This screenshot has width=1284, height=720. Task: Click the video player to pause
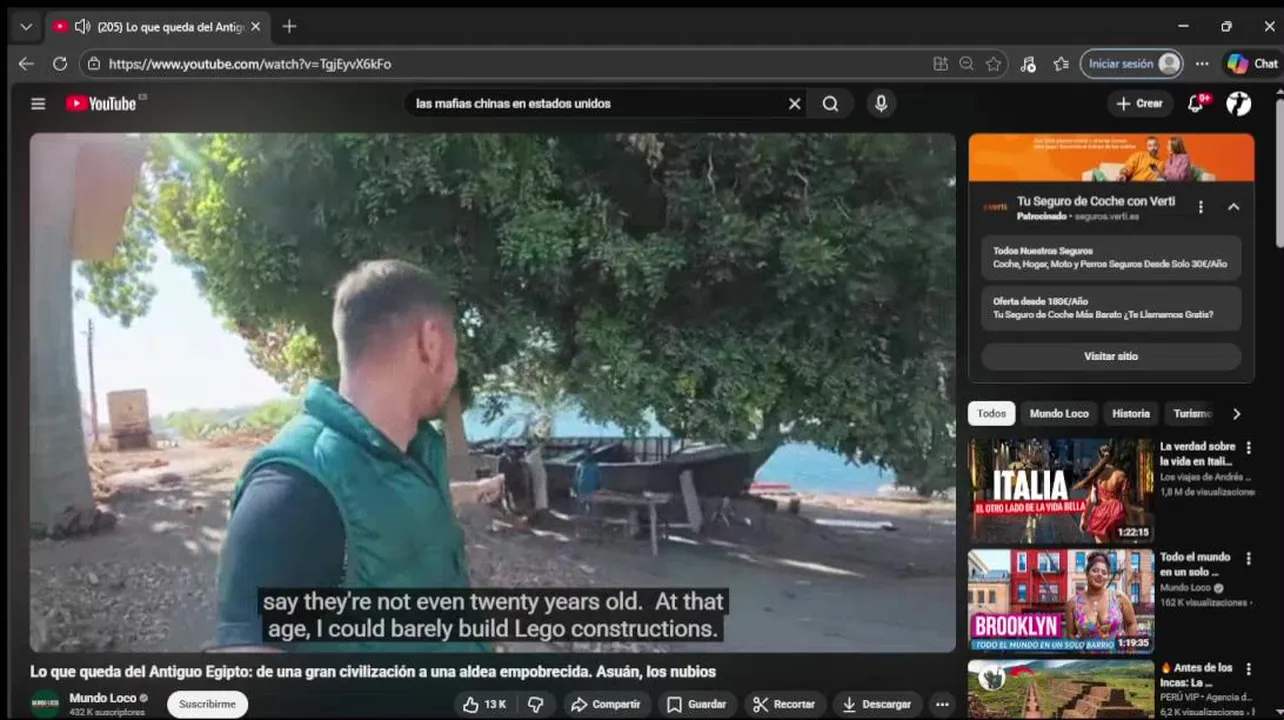[492, 393]
